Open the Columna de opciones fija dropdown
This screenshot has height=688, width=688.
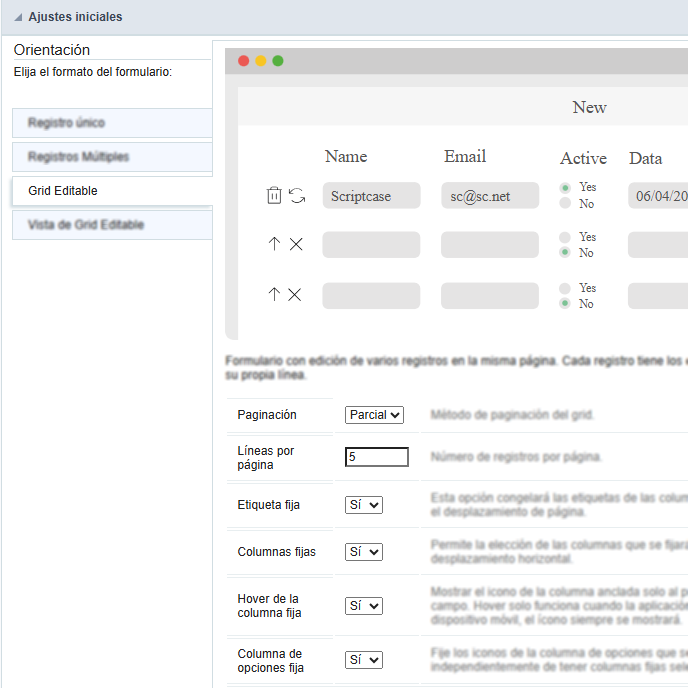pyautogui.click(x=364, y=660)
